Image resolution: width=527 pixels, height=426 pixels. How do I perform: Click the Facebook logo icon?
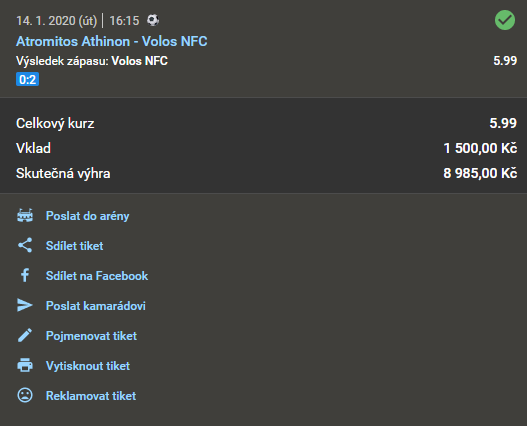click(x=25, y=275)
